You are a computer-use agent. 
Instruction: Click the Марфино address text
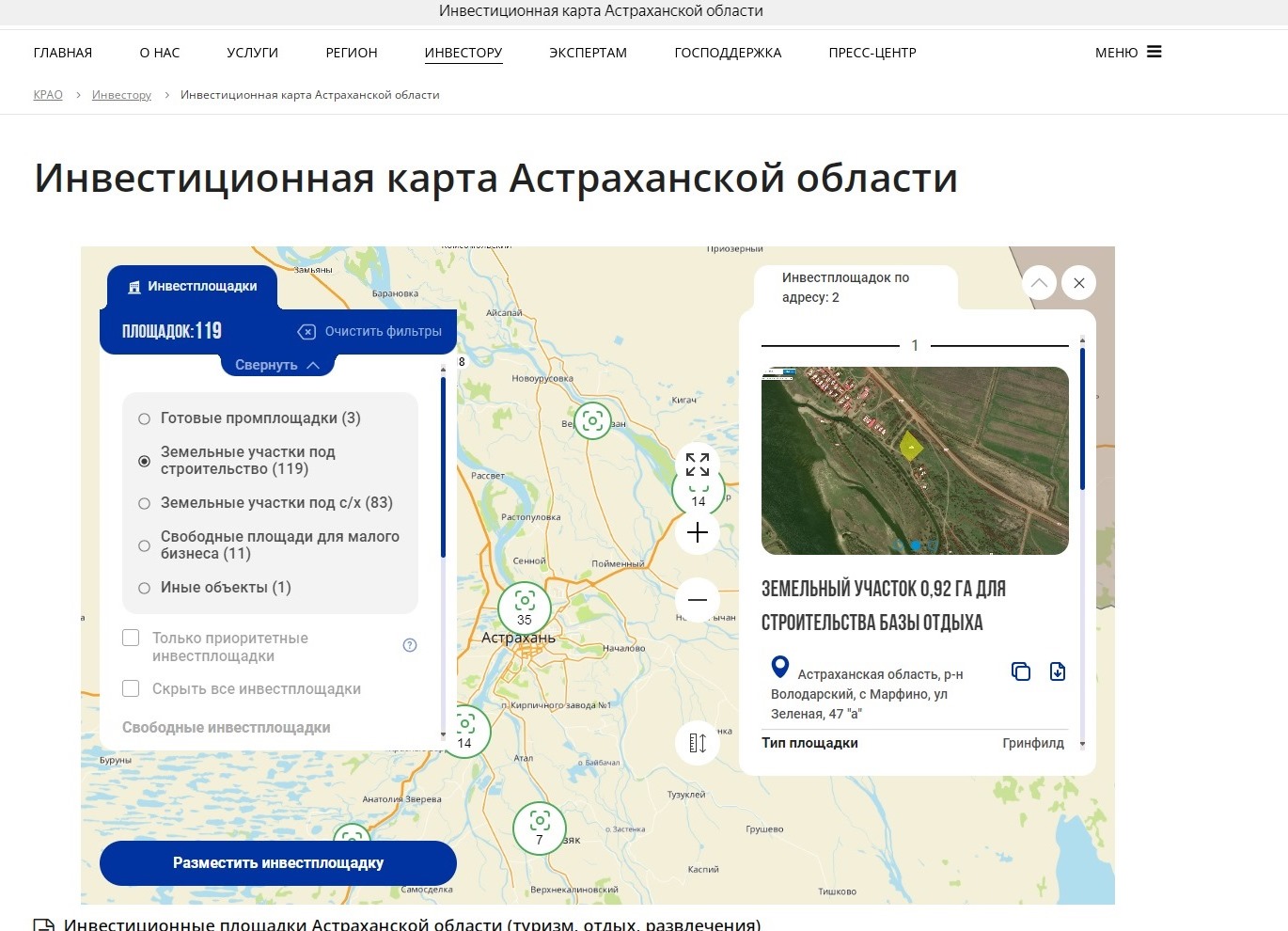(x=867, y=694)
